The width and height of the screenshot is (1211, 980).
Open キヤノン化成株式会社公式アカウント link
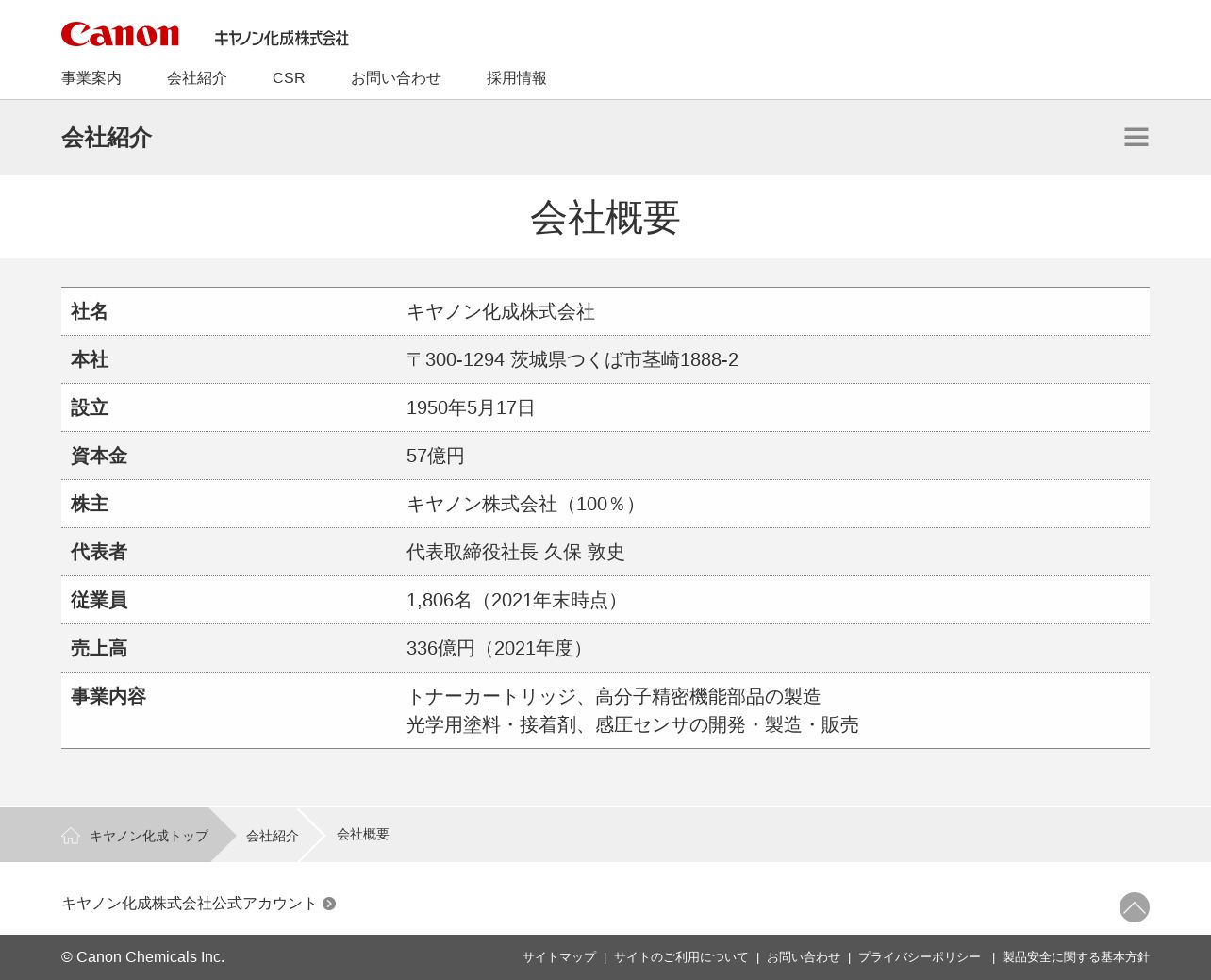(x=190, y=904)
